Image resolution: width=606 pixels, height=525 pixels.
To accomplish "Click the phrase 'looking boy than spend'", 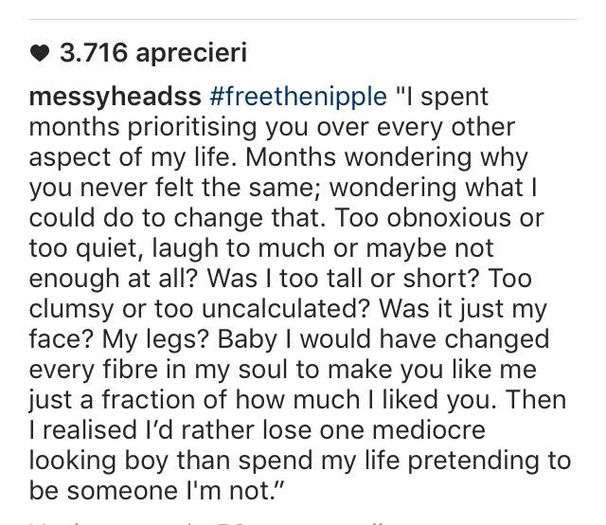I will coord(171,460).
